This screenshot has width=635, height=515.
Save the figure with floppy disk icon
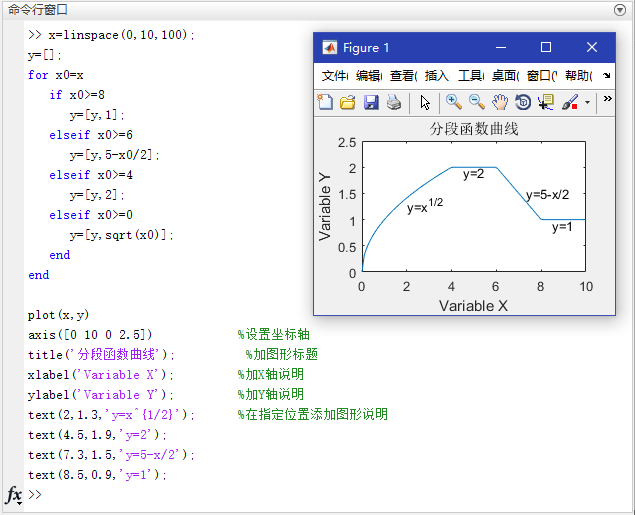(x=371, y=102)
